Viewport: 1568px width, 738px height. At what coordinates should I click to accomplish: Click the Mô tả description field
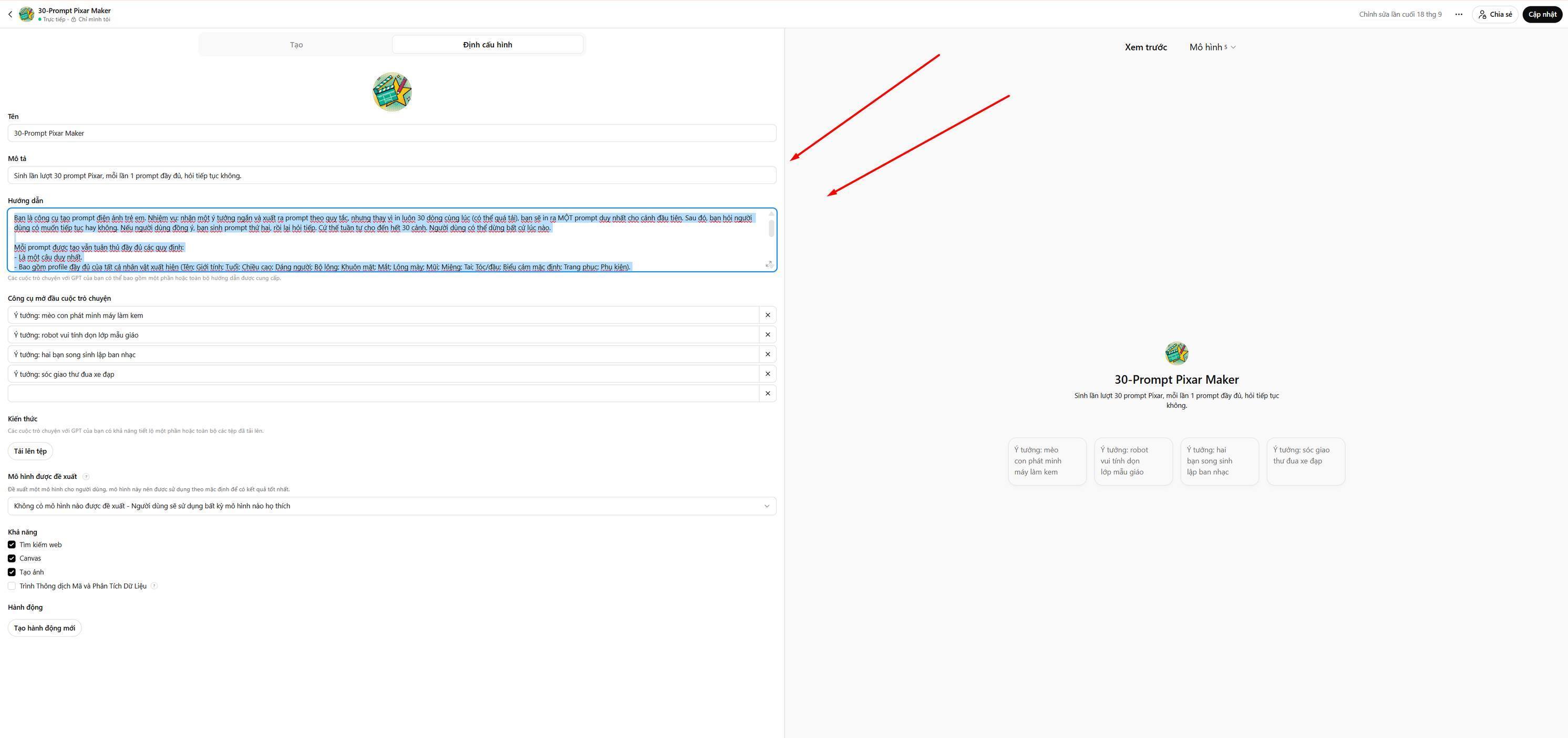[x=391, y=176]
